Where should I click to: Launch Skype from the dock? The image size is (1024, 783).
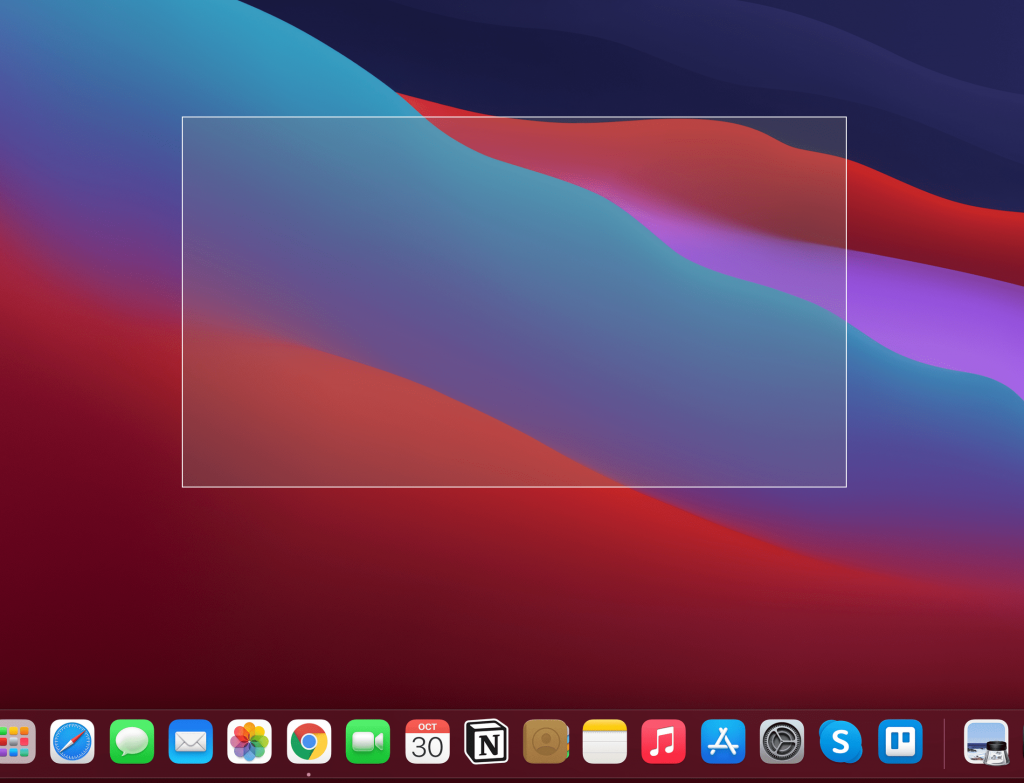840,741
